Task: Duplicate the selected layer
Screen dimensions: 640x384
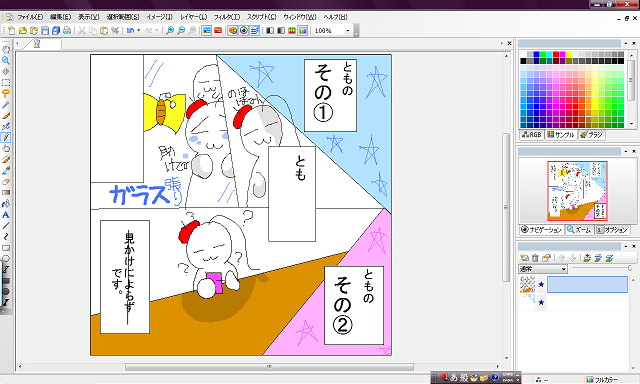Action: coord(546,258)
